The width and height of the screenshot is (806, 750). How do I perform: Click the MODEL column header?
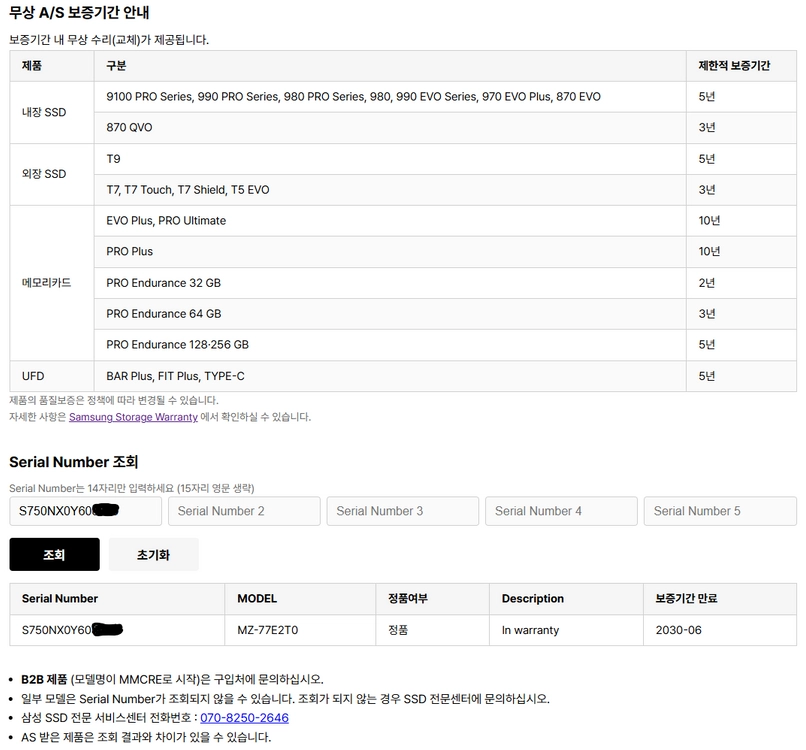click(300, 599)
